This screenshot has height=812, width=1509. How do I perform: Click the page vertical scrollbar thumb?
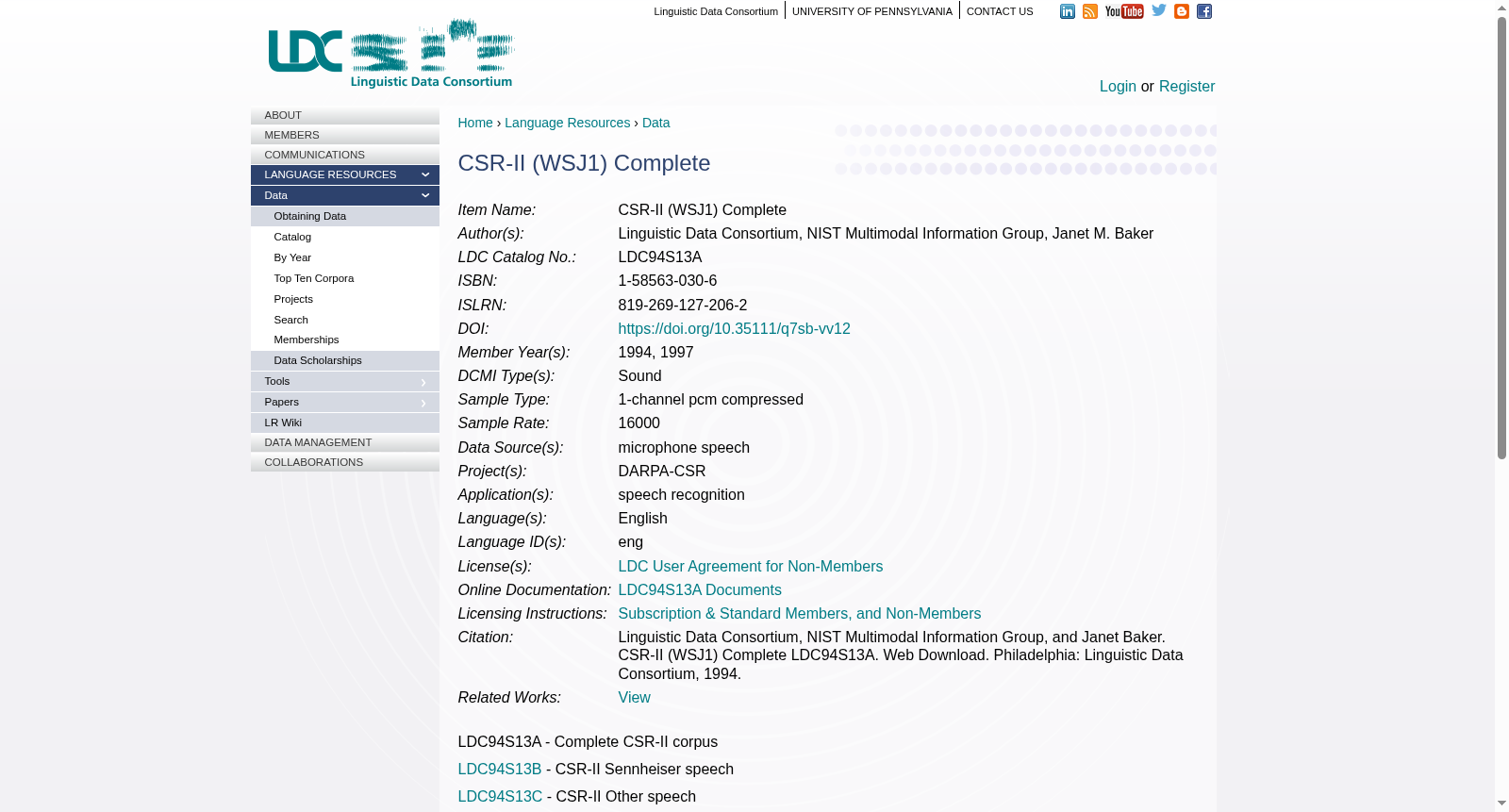(1501, 239)
